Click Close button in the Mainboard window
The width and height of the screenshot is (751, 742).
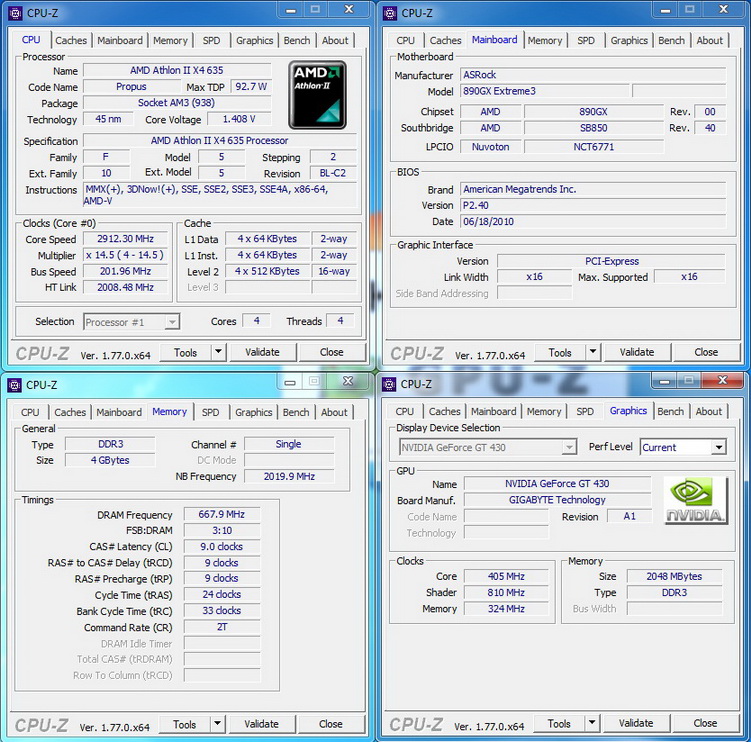pyautogui.click(x=706, y=352)
